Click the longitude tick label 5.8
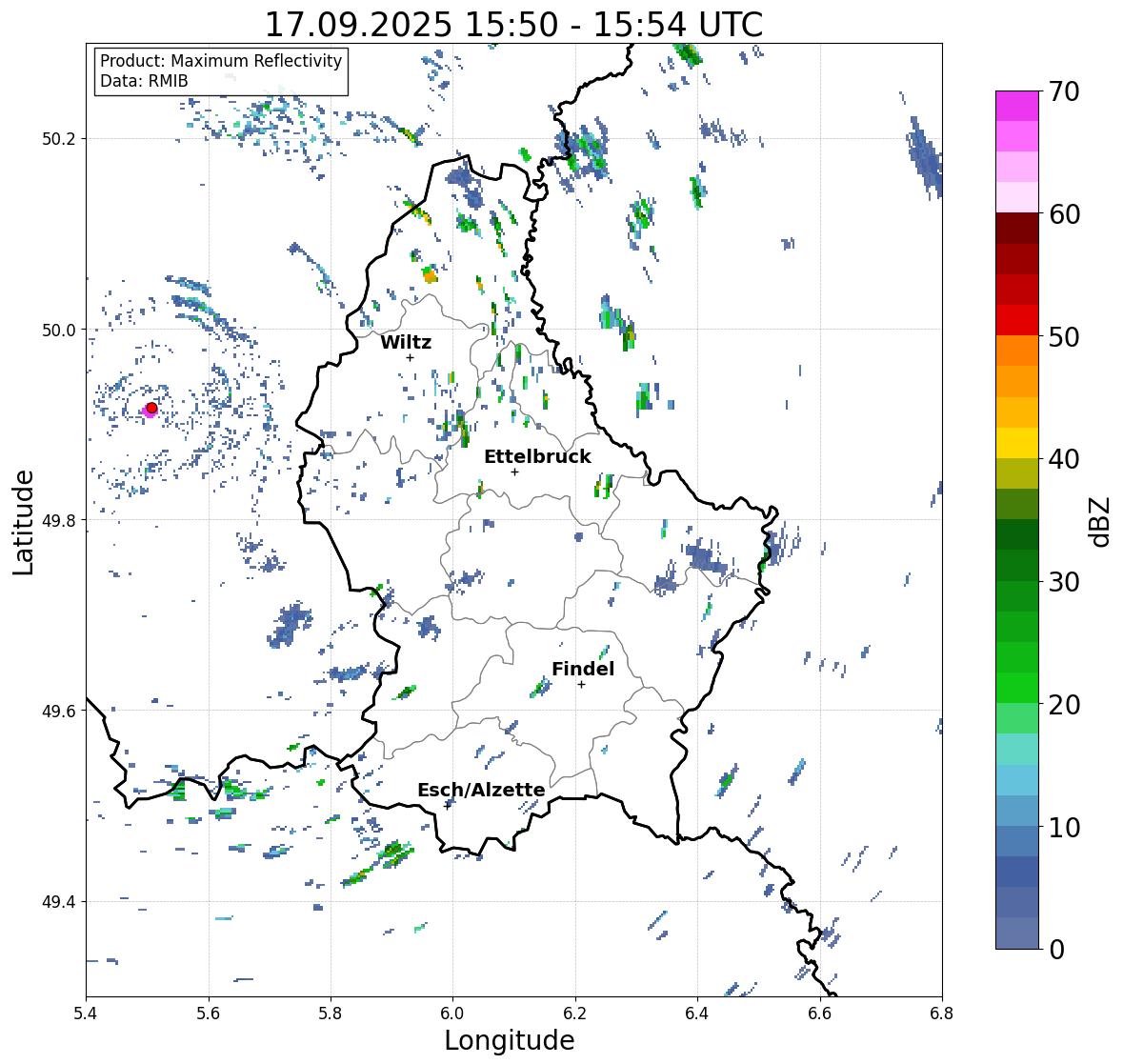 click(331, 1013)
